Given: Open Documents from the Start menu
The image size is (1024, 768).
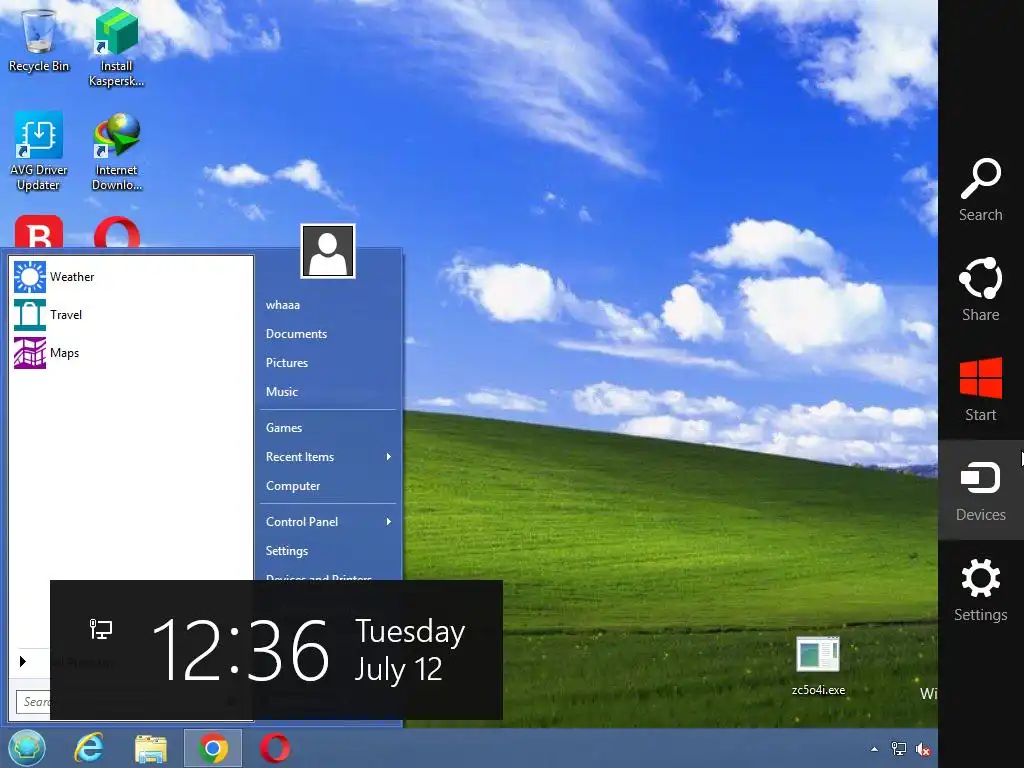Looking at the screenshot, I should pos(296,334).
